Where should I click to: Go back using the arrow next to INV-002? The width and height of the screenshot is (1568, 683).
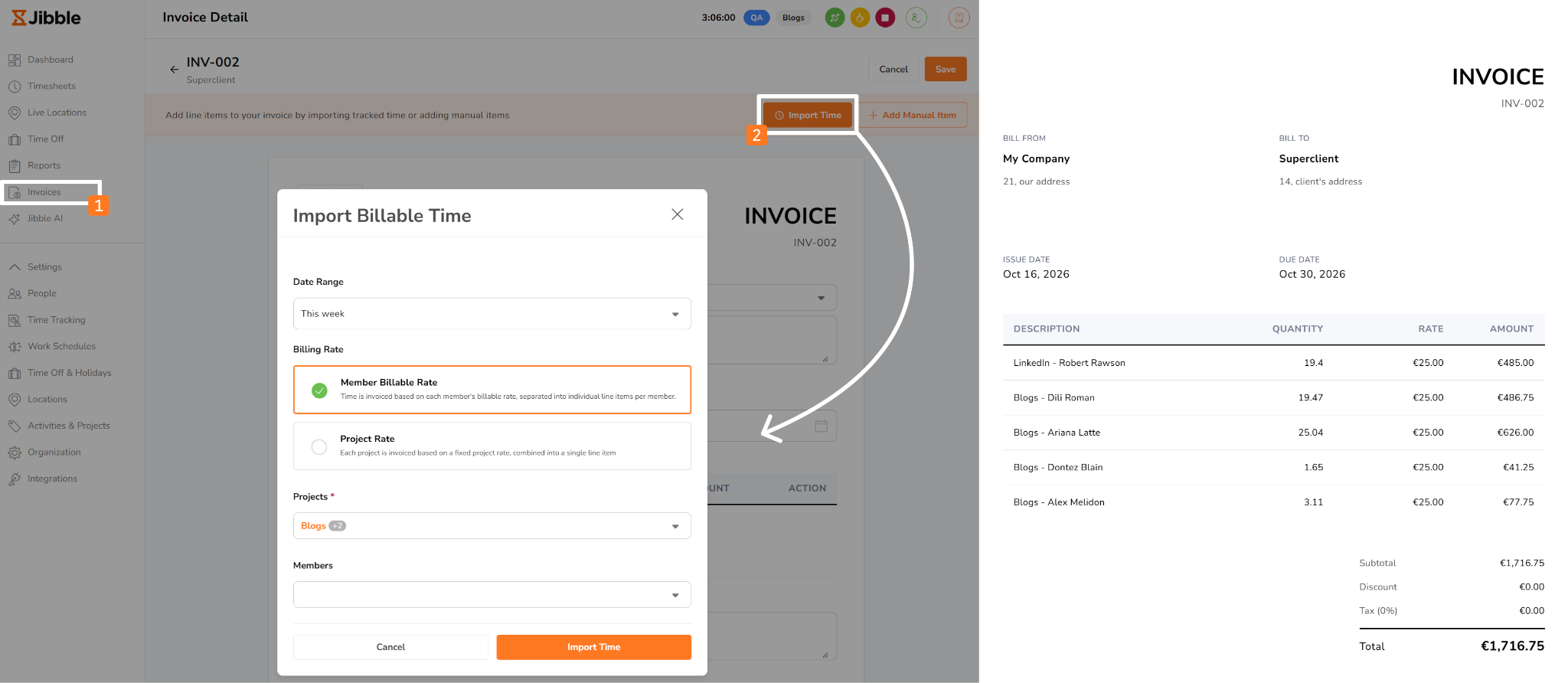point(174,69)
